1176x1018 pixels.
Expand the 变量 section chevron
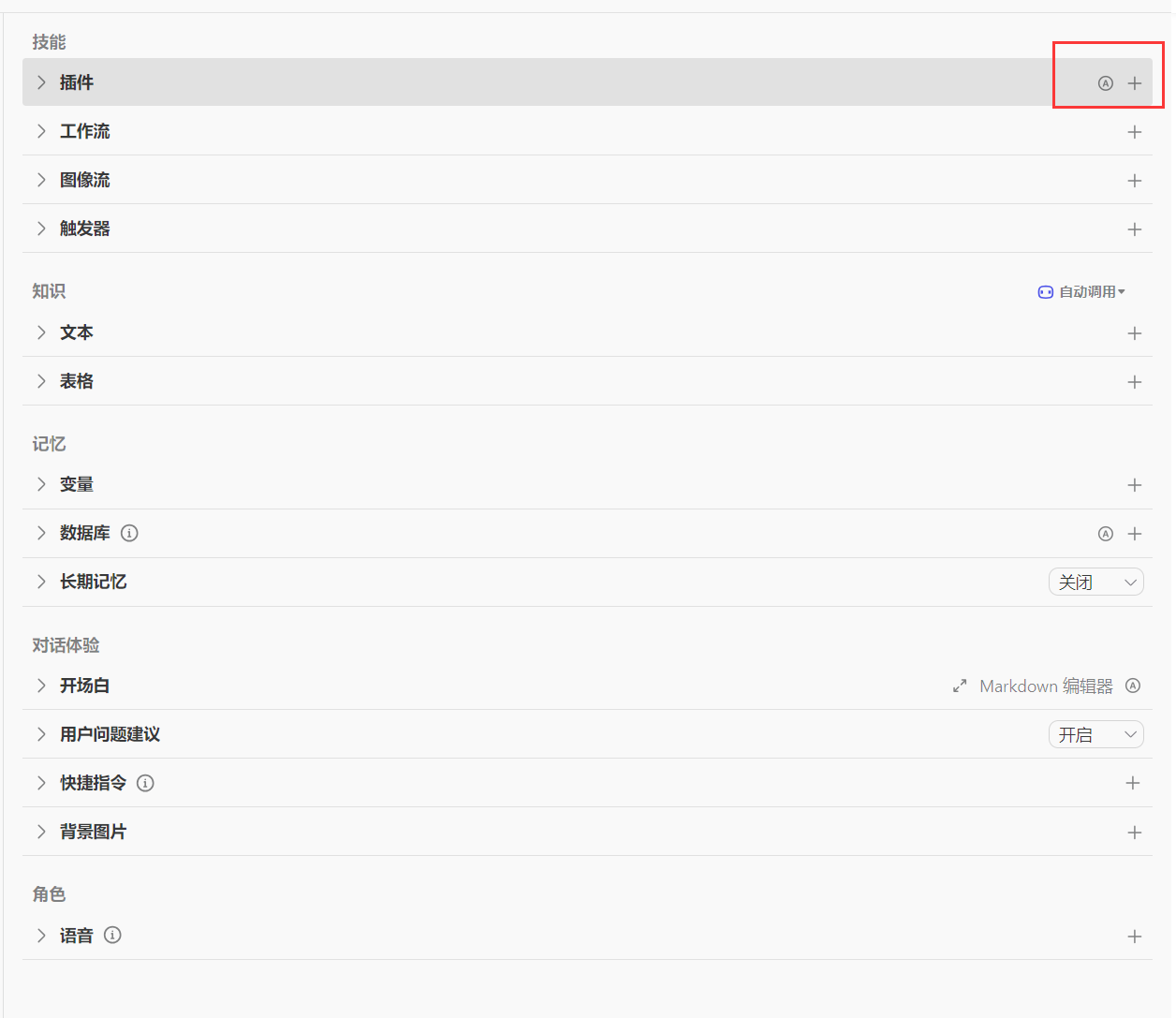click(41, 484)
